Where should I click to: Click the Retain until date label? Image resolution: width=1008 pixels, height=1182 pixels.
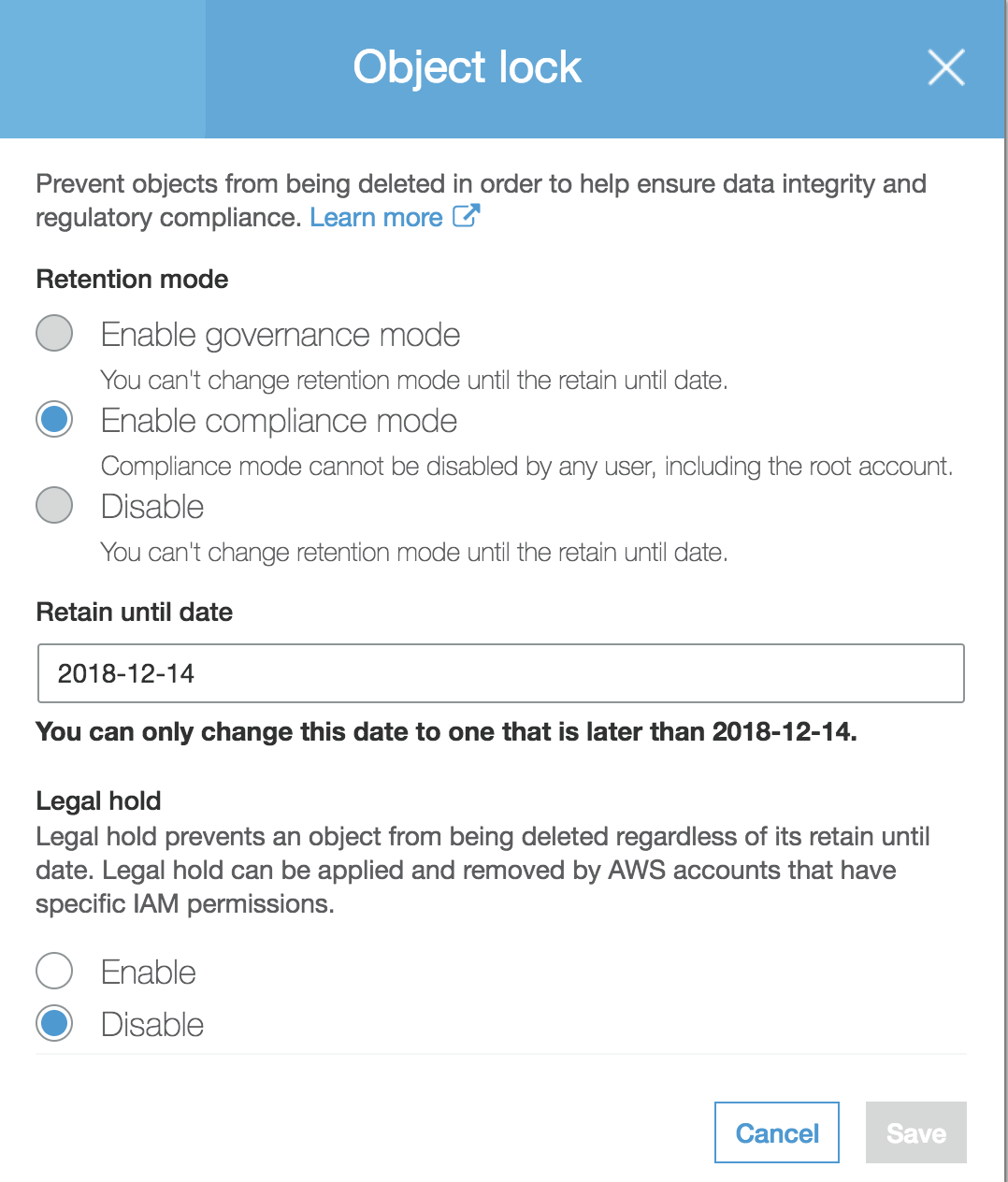pos(134,612)
